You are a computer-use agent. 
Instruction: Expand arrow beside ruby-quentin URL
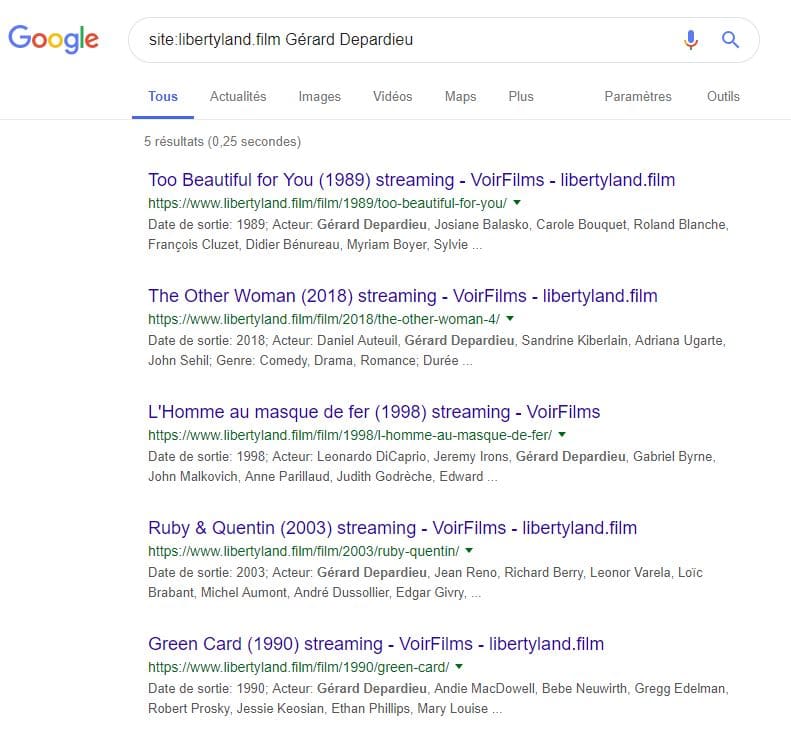coord(469,551)
